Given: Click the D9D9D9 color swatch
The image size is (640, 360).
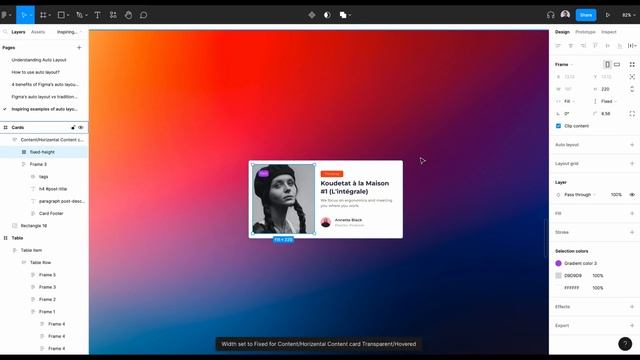Looking at the screenshot, I should (558, 276).
